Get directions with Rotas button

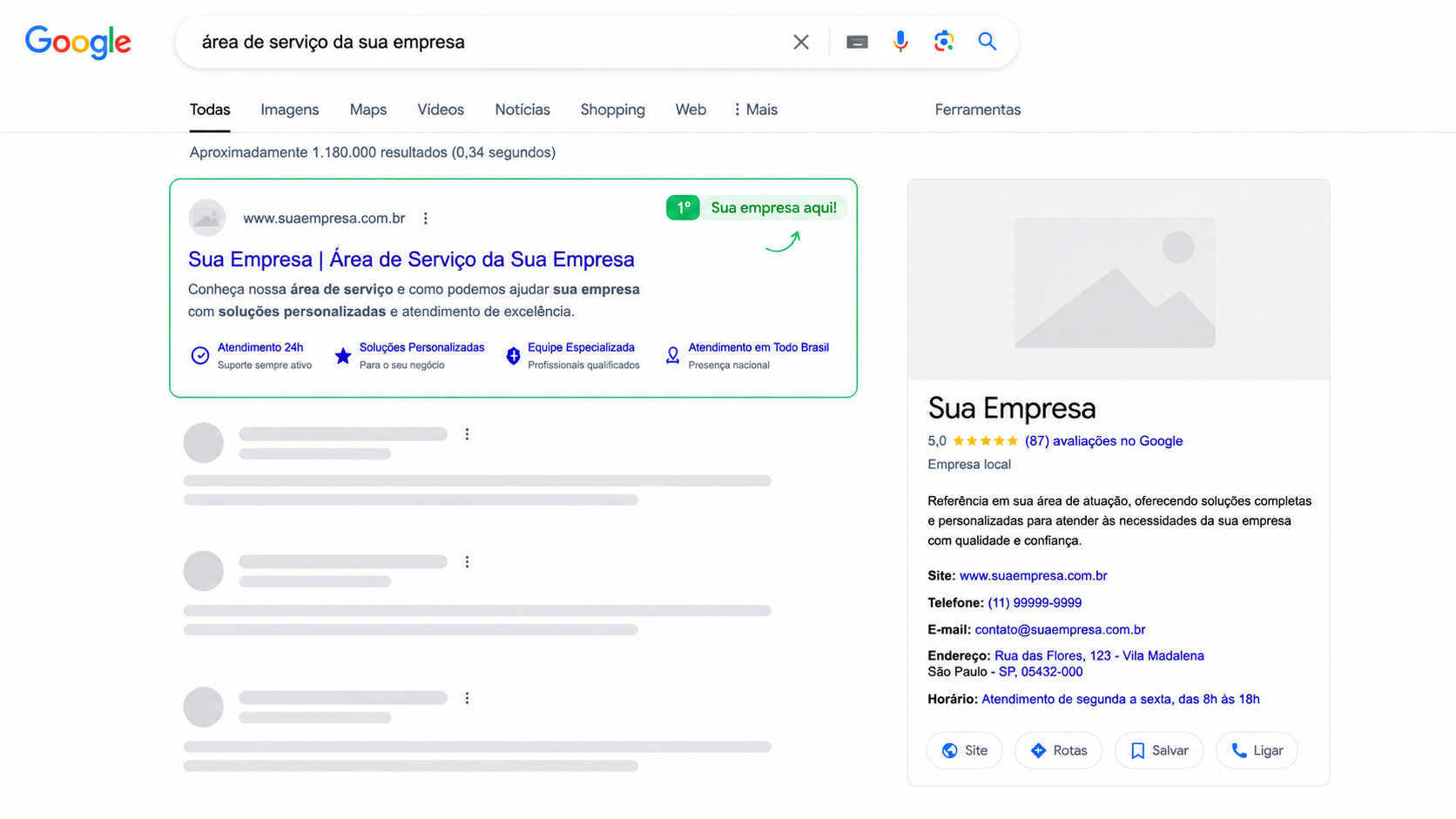[1058, 750]
